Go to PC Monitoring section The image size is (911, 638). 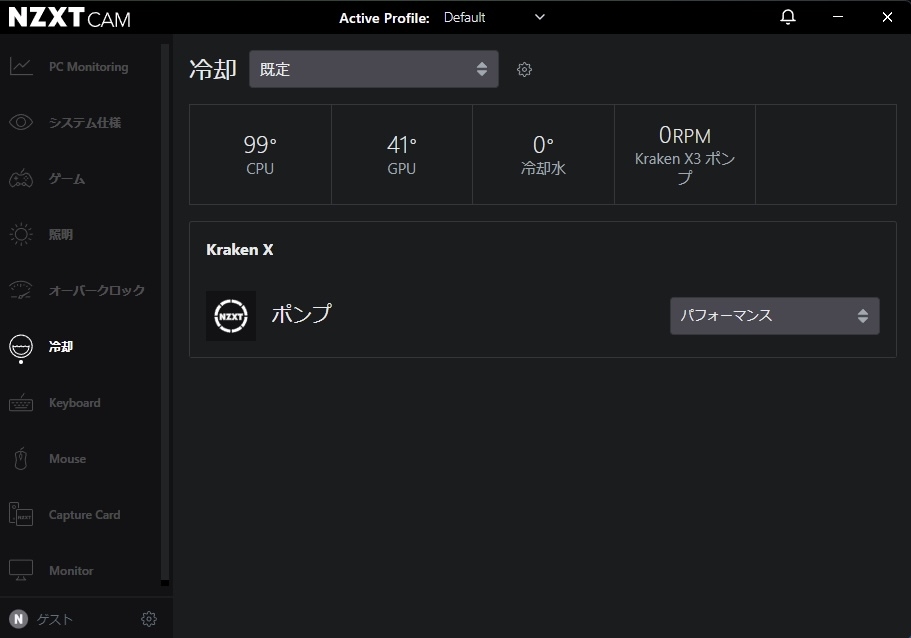pyautogui.click(x=88, y=67)
